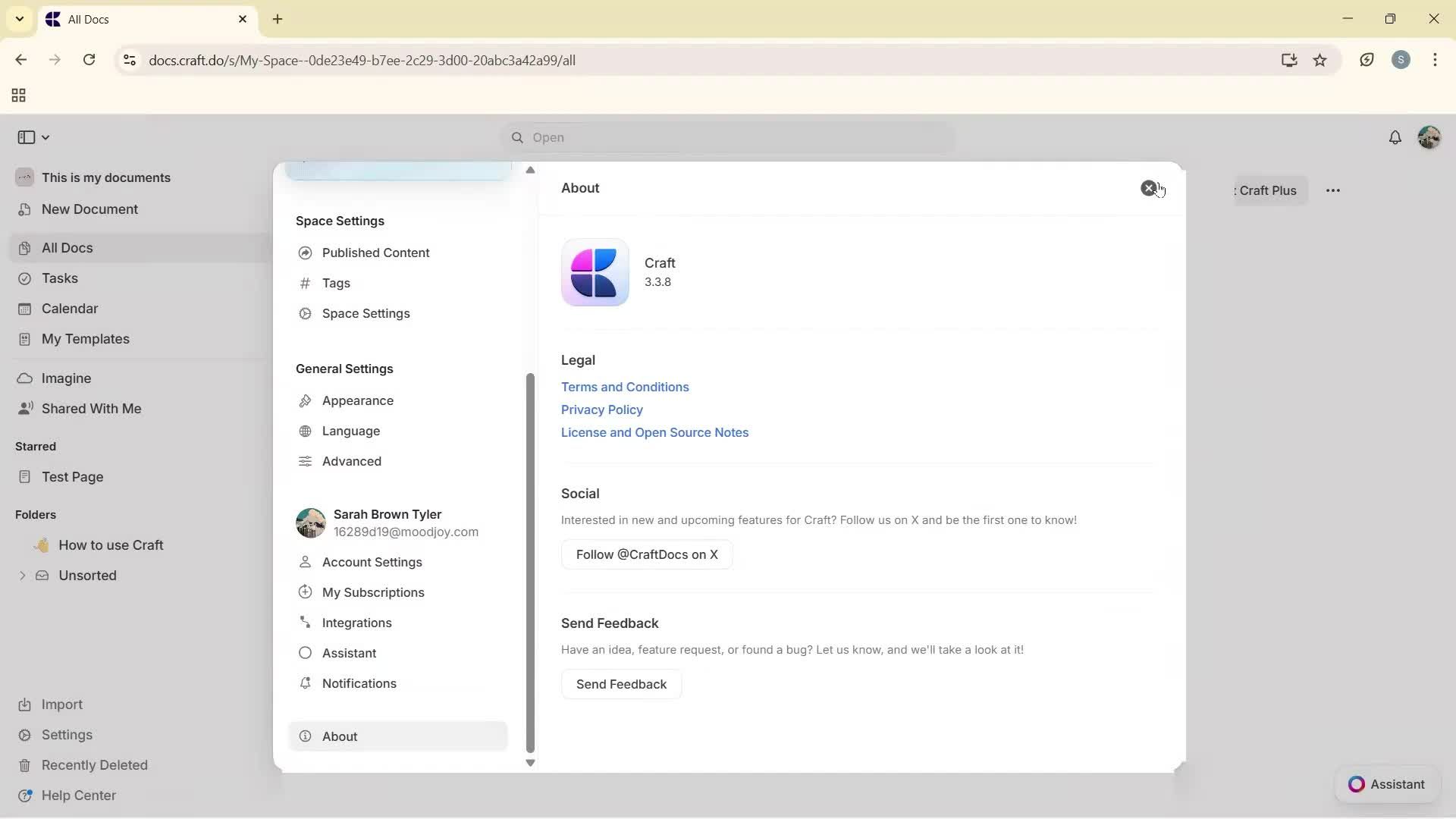The height and width of the screenshot is (819, 1456).
Task: Open the Imagine section
Action: coord(66,378)
